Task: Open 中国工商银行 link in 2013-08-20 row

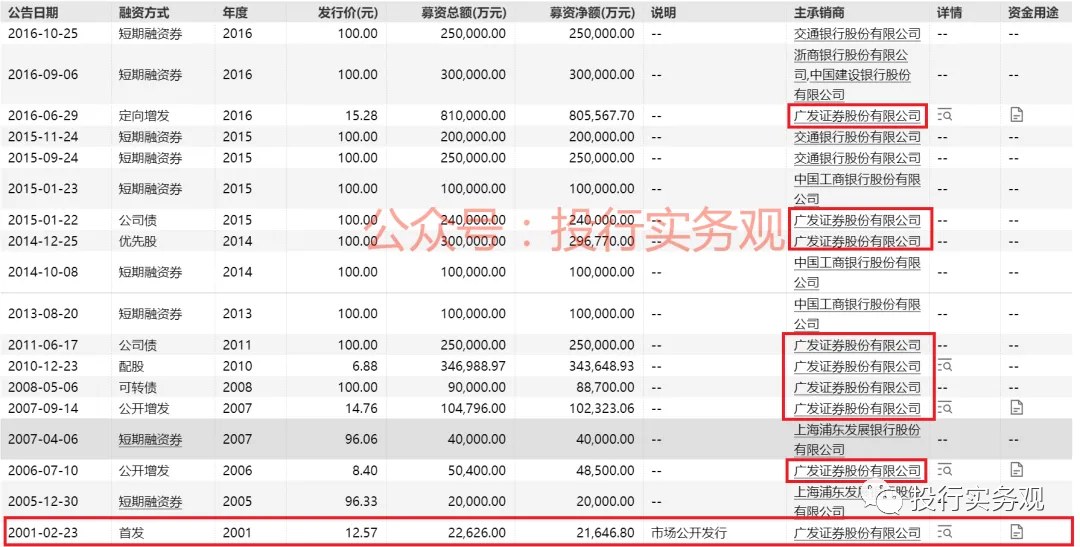Action: [857, 313]
